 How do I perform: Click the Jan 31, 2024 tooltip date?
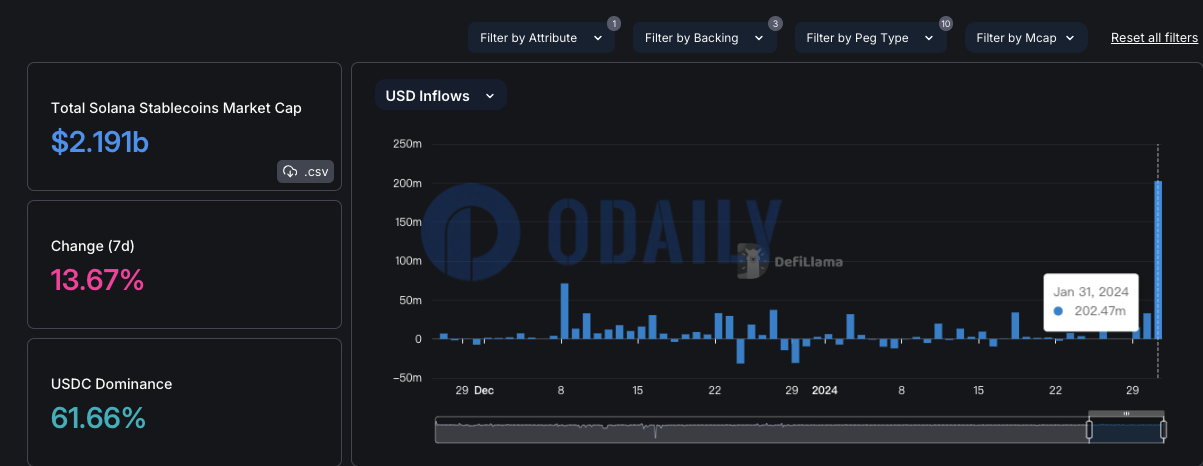1091,291
